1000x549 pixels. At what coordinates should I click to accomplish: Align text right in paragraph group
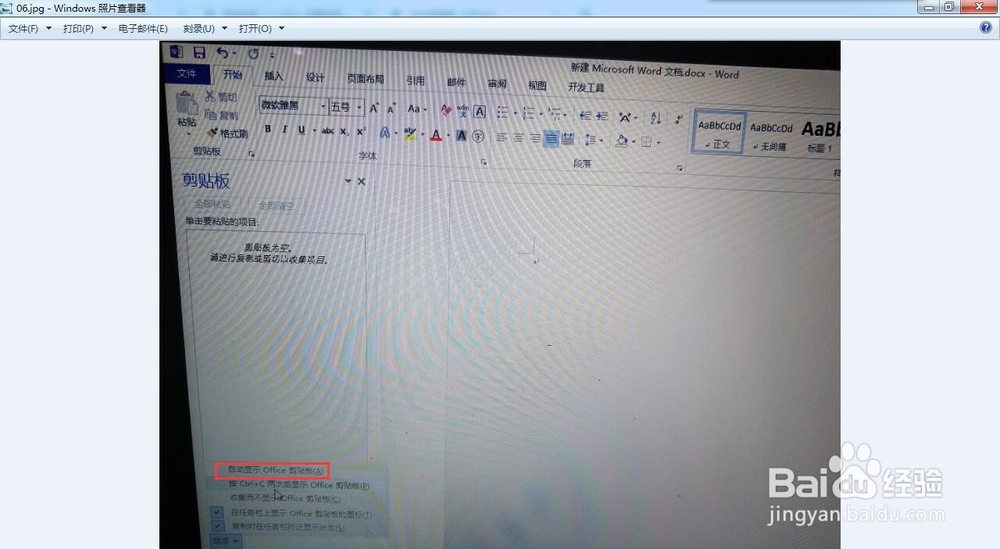coord(535,138)
